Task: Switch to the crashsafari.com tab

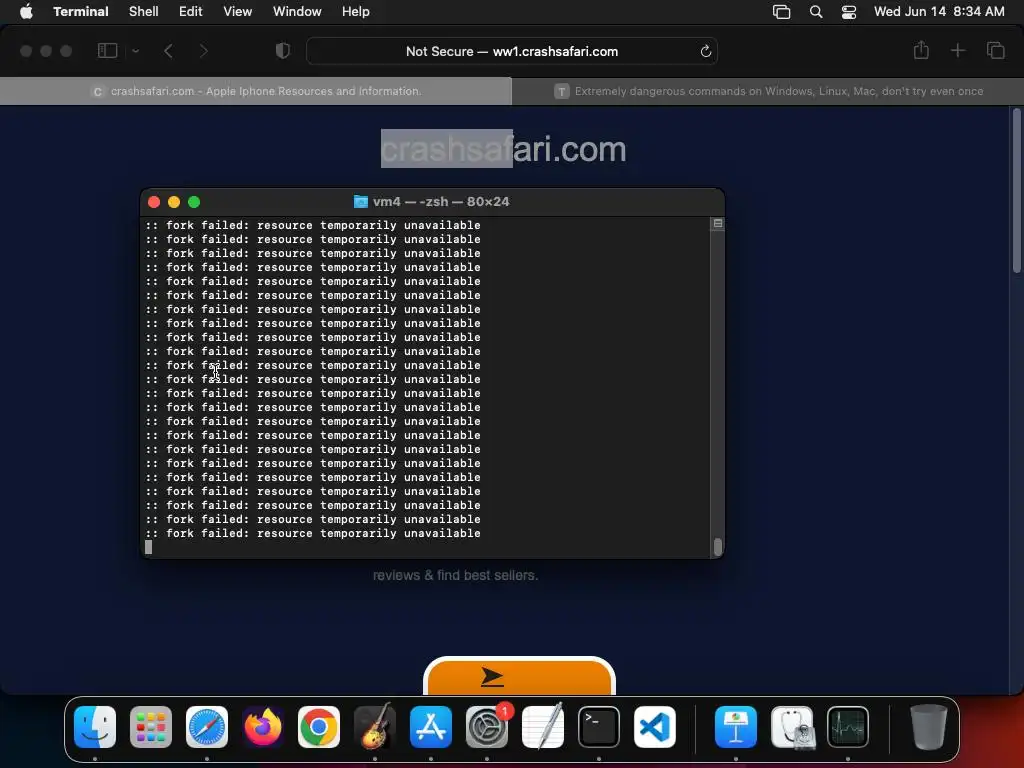Action: [256, 91]
